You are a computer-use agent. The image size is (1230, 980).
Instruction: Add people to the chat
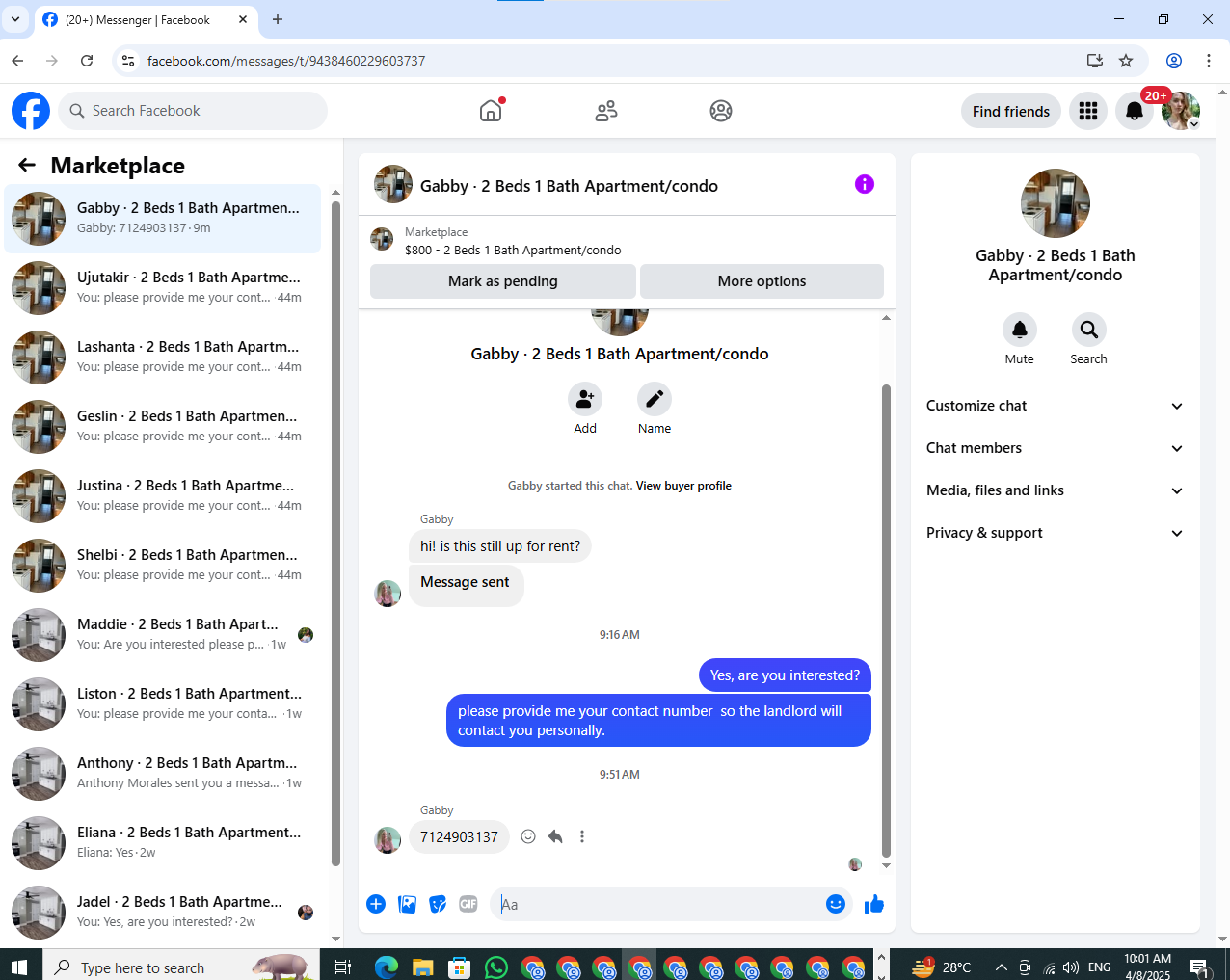click(585, 399)
